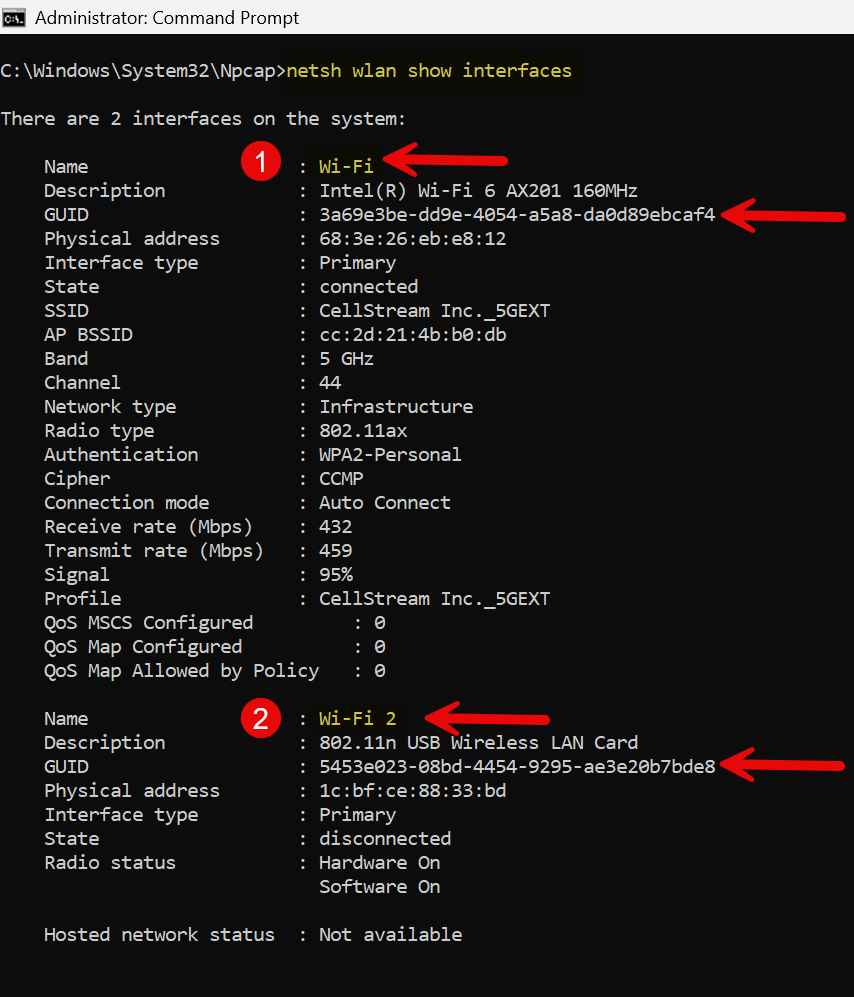
Task: Click the SSID value CellStream Inc._5GEXT
Action: tap(434, 311)
